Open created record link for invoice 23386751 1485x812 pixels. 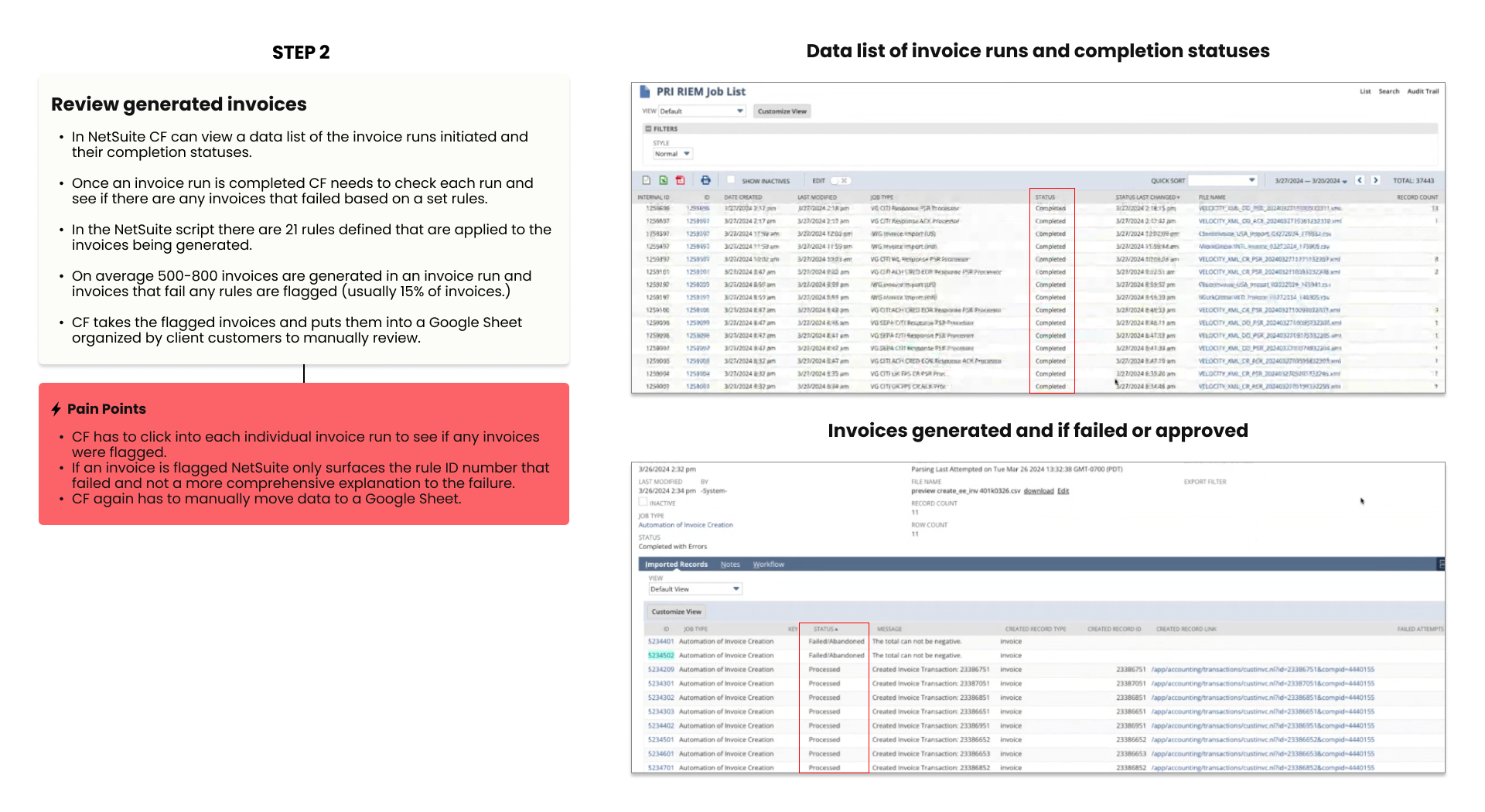pyautogui.click(x=1262, y=670)
